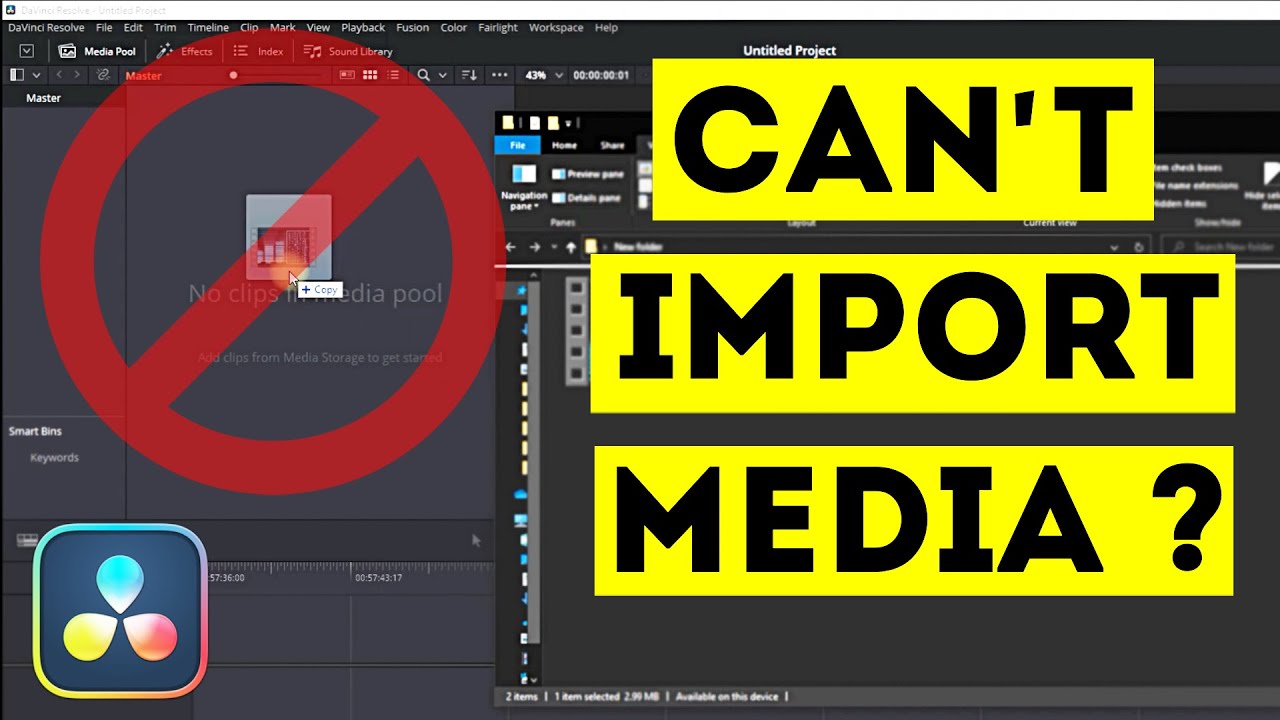Open the Timeline menu
The image size is (1280, 720).
208,28
